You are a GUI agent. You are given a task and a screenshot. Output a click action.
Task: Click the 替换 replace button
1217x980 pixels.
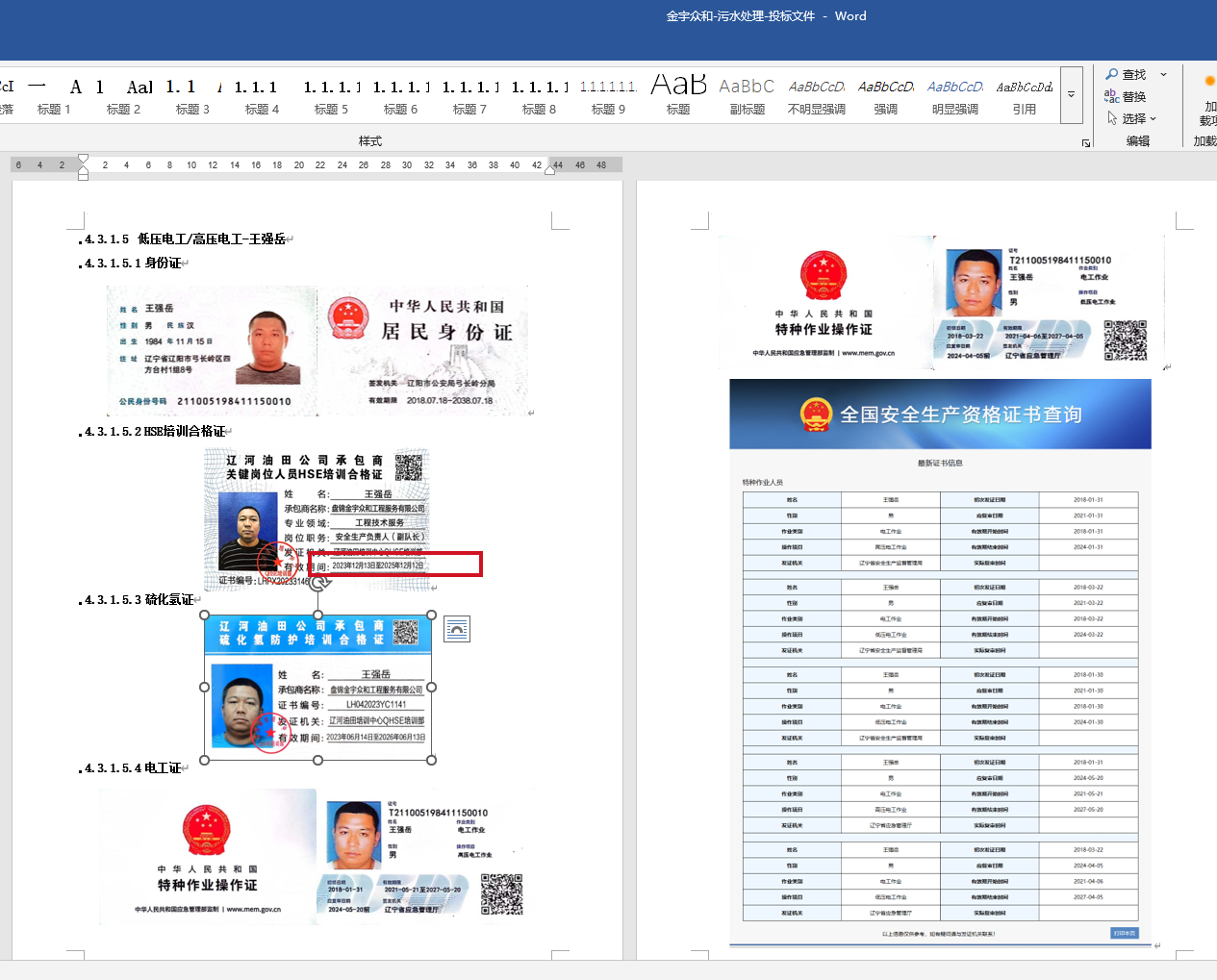click(x=1126, y=96)
